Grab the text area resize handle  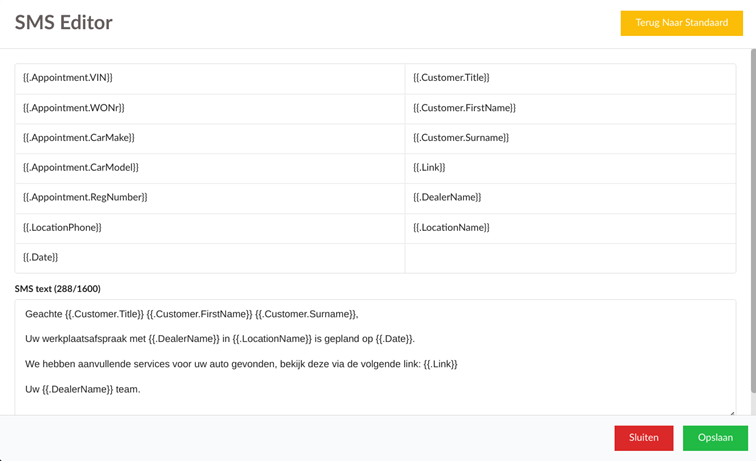tap(731, 411)
